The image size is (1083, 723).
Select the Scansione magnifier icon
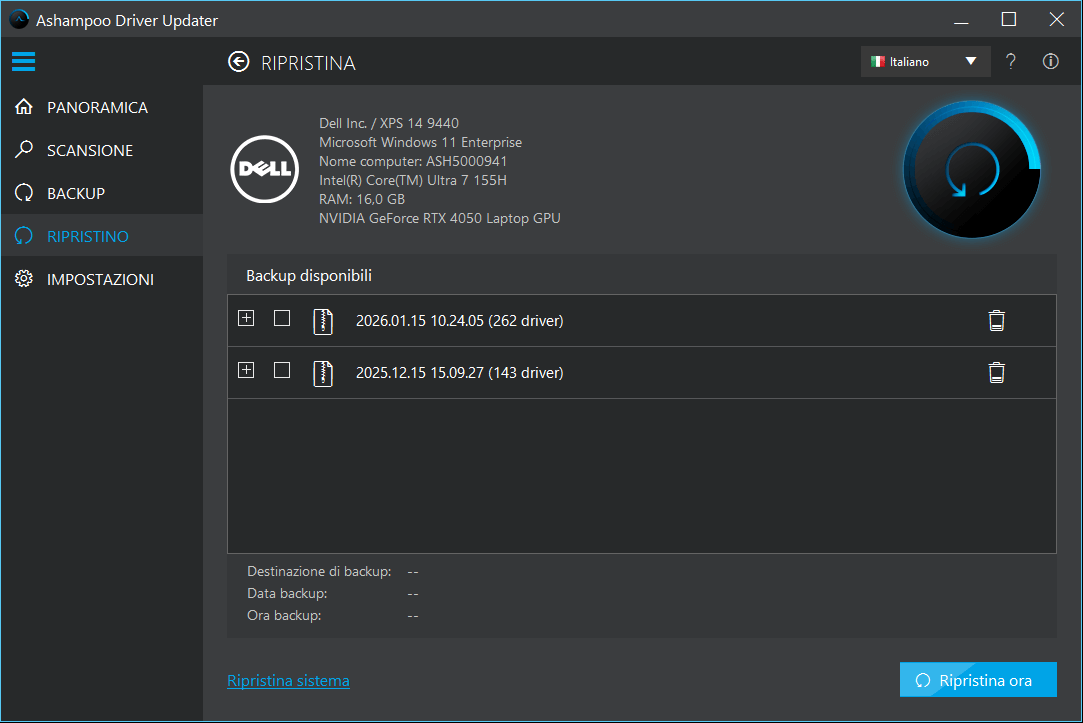click(23, 150)
